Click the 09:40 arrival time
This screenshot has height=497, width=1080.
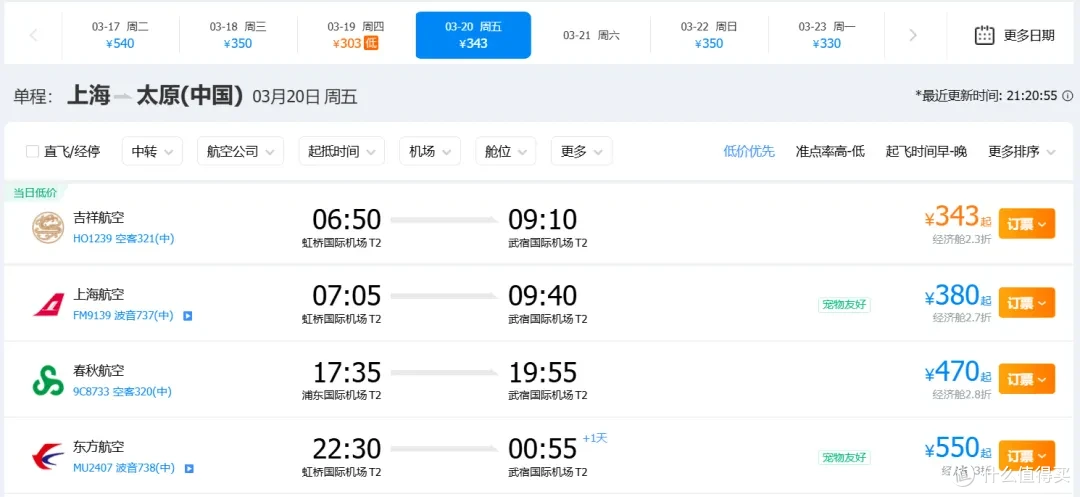coord(543,297)
